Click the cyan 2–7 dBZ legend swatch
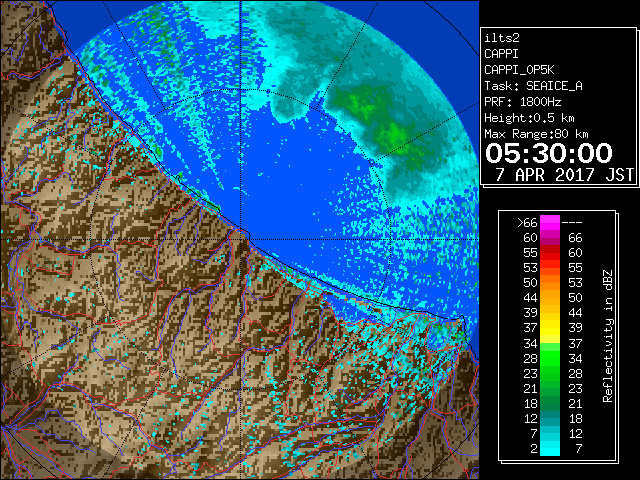The image size is (640, 480). 550,448
